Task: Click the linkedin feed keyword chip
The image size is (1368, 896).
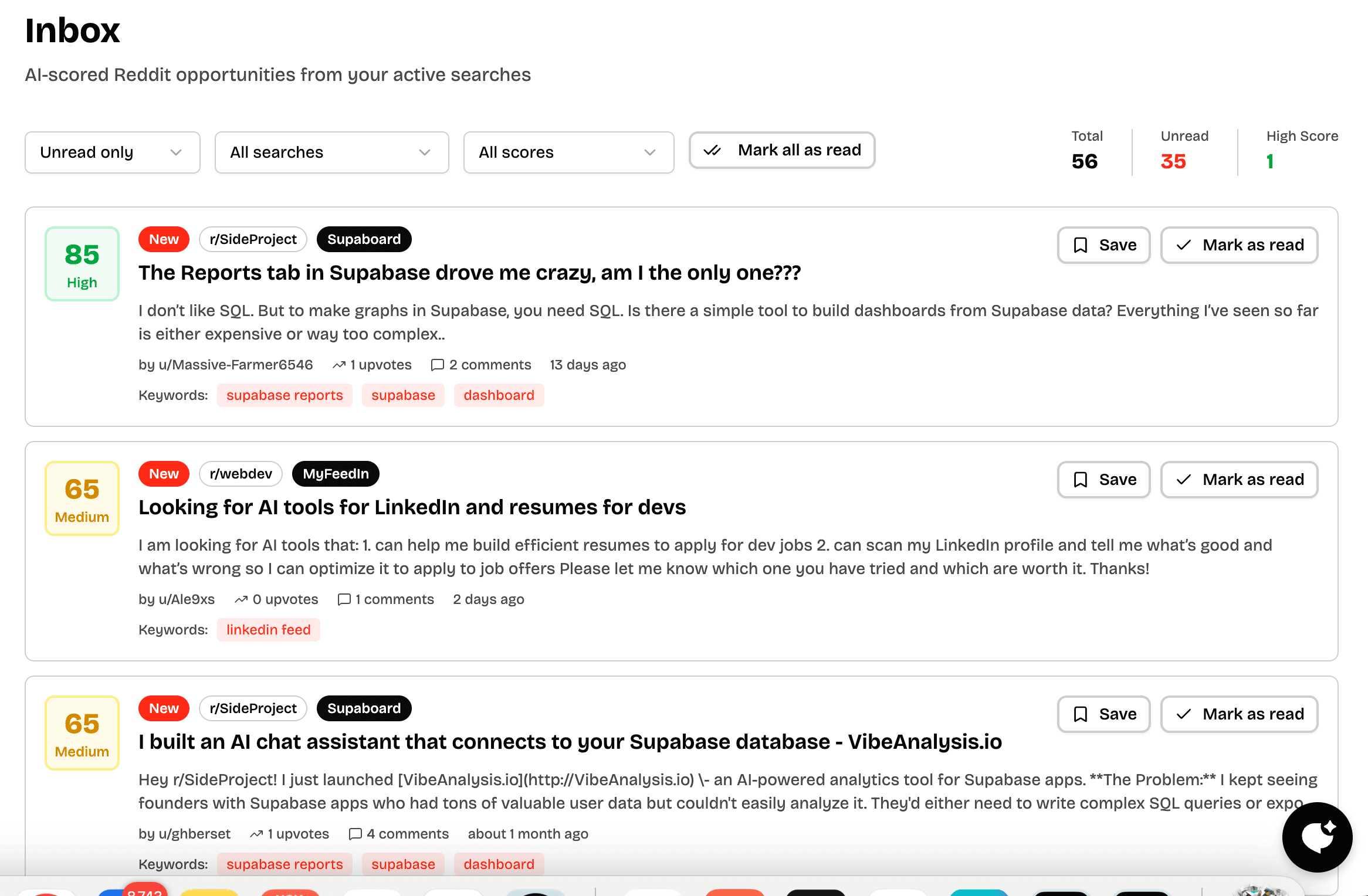Action: point(268,630)
